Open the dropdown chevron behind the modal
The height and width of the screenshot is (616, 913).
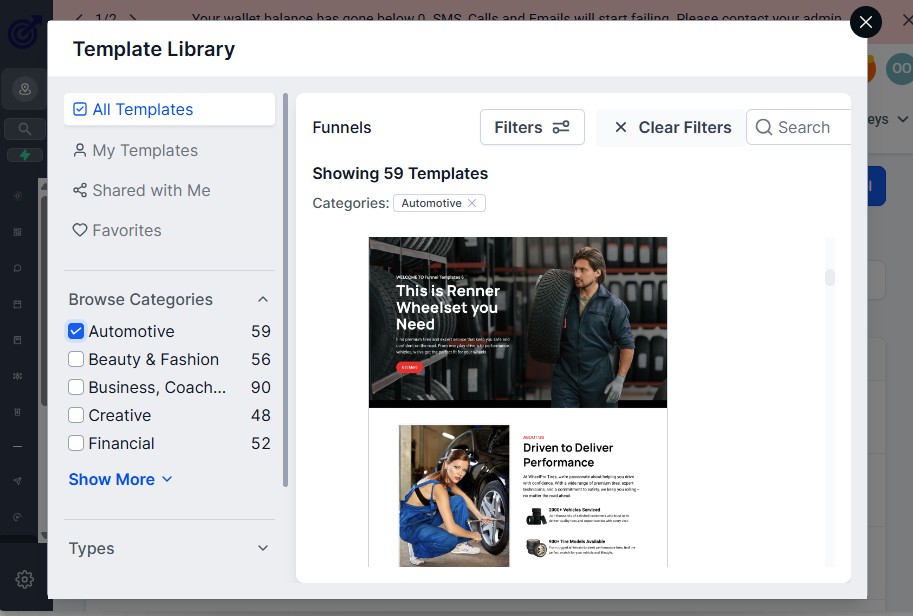(903, 119)
